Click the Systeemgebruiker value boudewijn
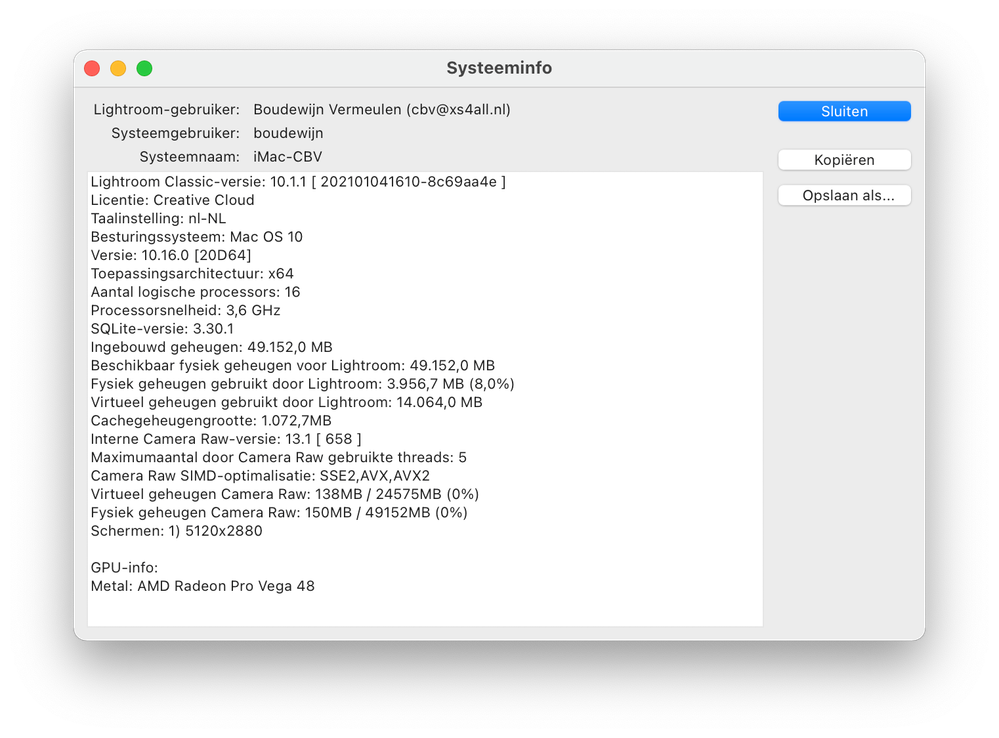The image size is (999, 738). (x=286, y=133)
